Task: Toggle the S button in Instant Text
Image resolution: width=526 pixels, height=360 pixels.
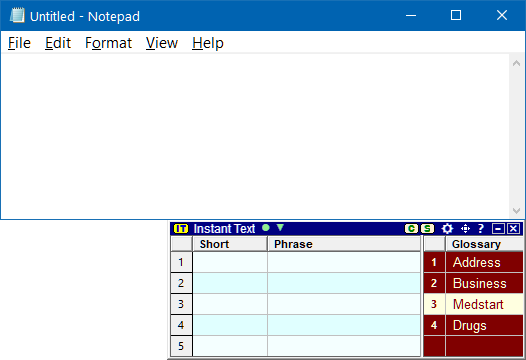Action: tap(427, 228)
